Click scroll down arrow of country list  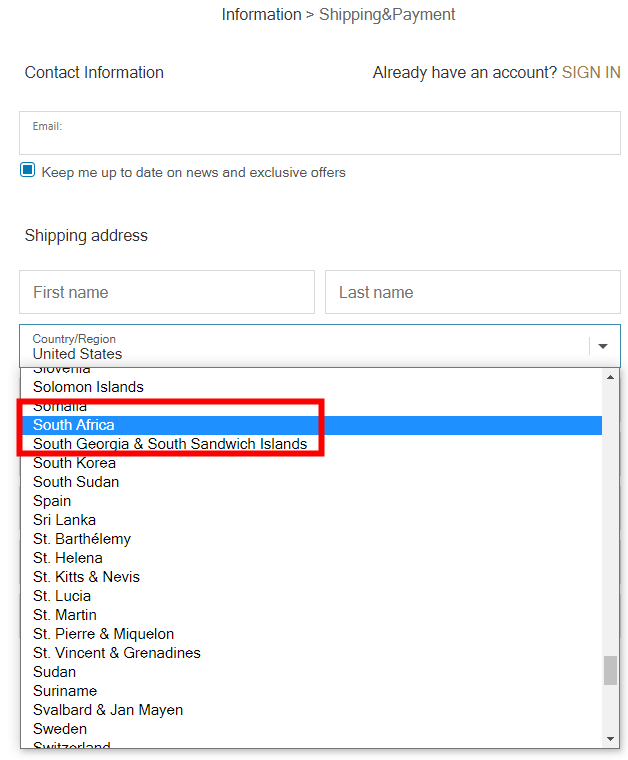[611, 738]
